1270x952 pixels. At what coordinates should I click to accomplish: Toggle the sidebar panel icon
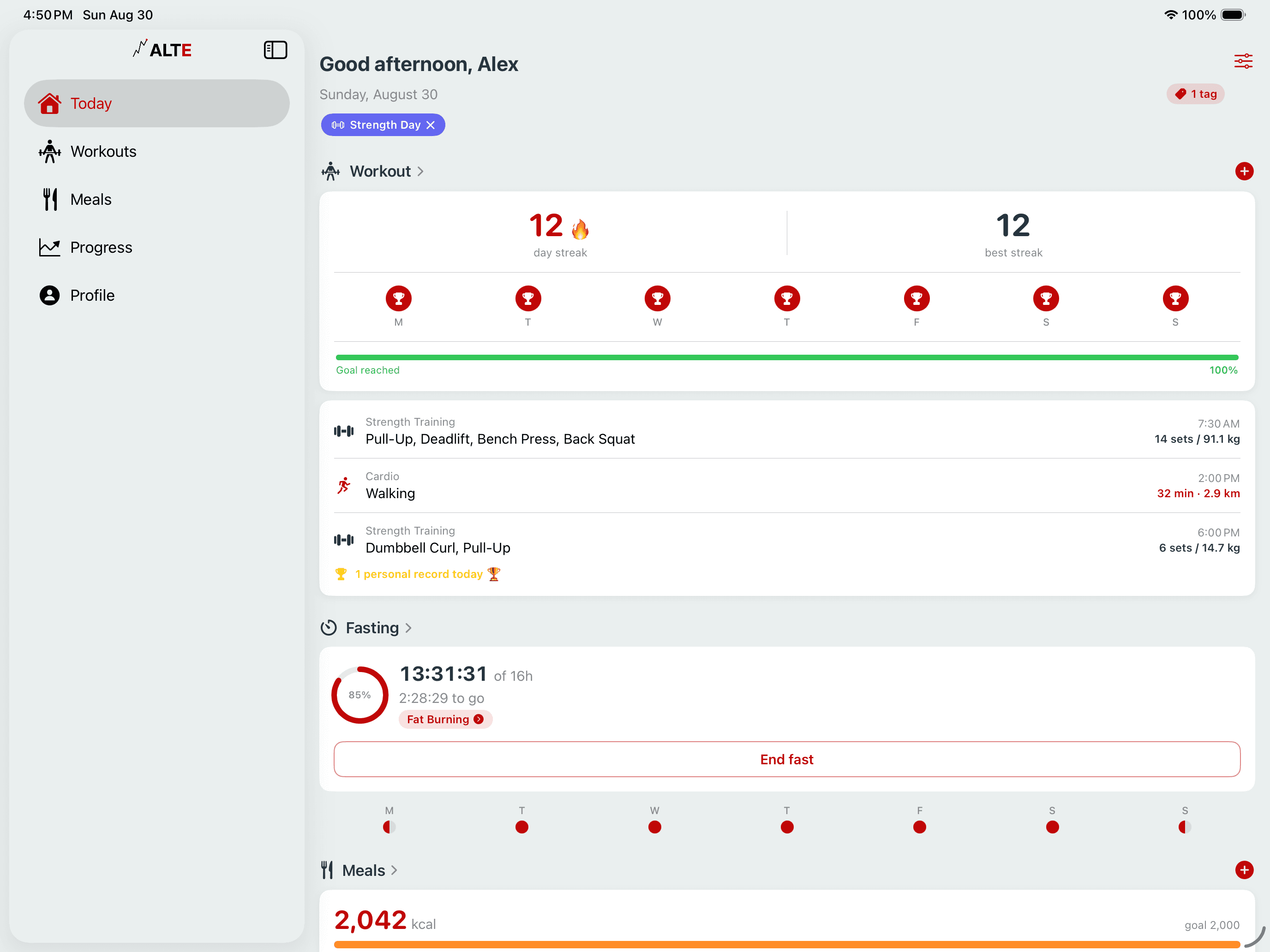tap(275, 50)
